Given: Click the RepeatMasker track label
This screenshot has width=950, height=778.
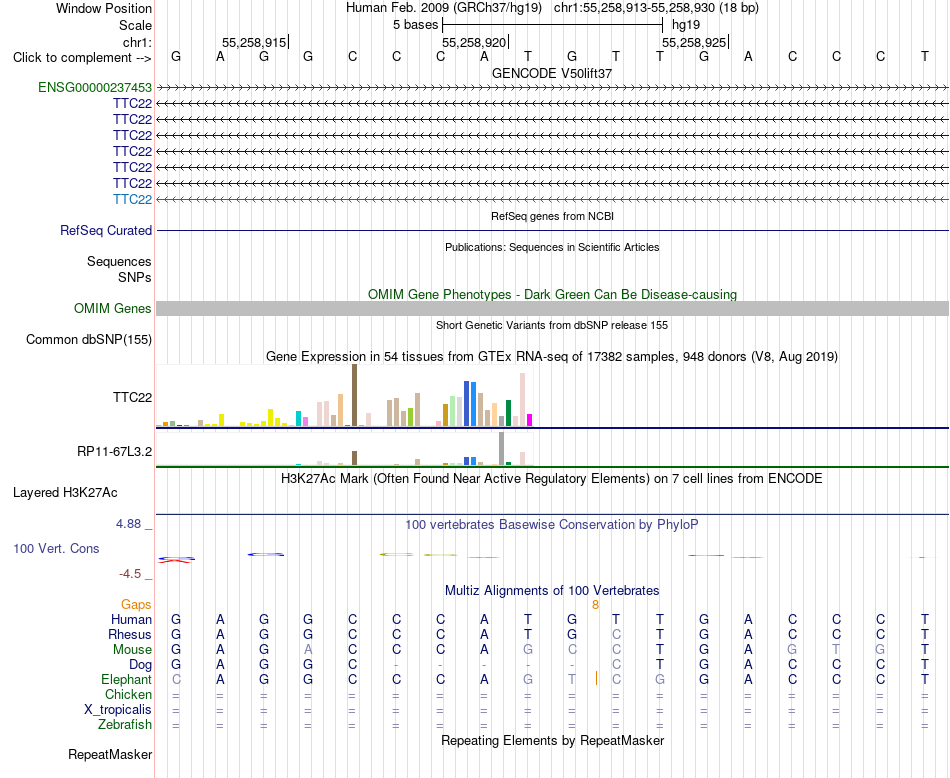Looking at the screenshot, I should coord(110,755).
